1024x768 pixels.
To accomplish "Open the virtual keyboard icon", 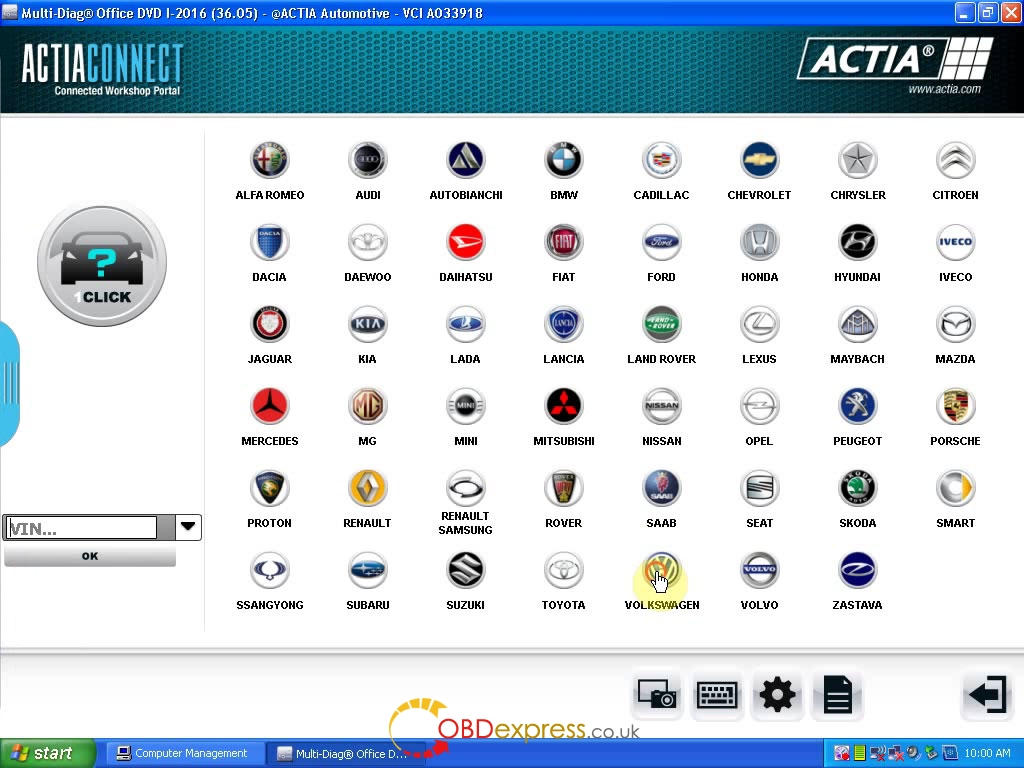I will (x=717, y=694).
